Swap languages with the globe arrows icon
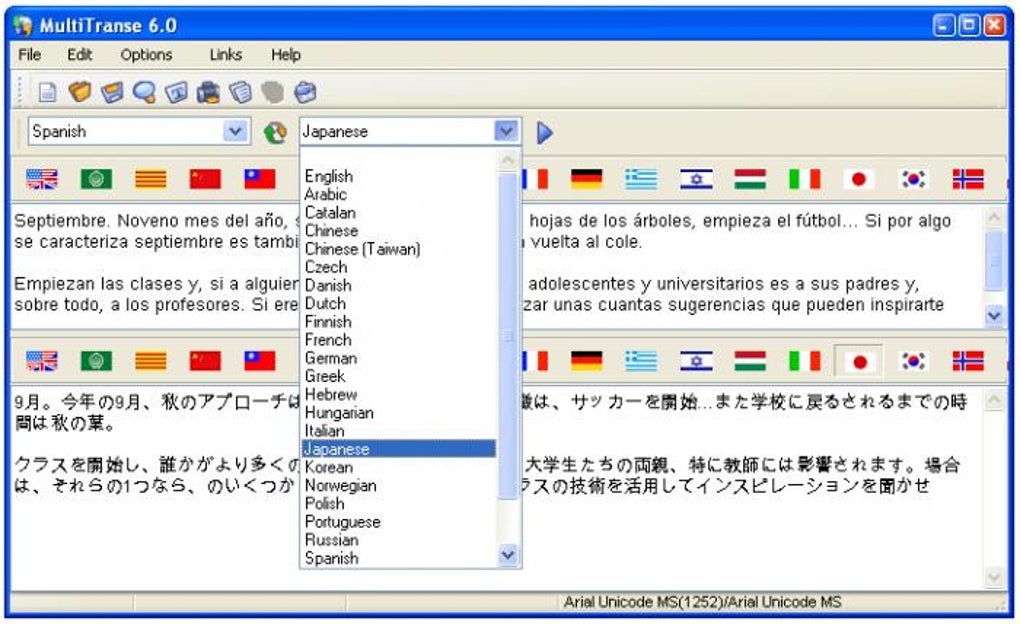Screen dimensions: 1020x624 [x=275, y=132]
